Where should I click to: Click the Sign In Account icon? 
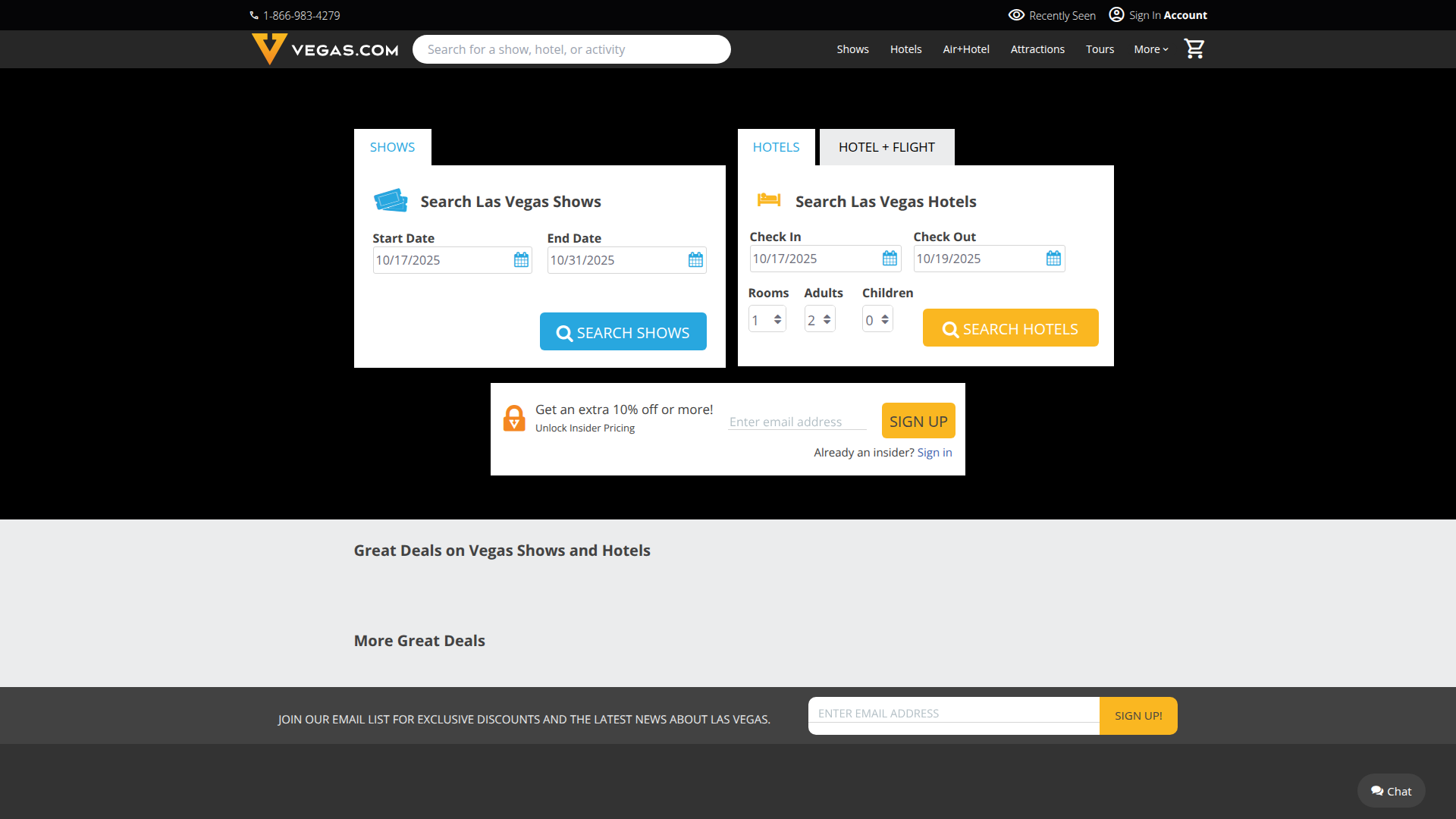[1116, 14]
